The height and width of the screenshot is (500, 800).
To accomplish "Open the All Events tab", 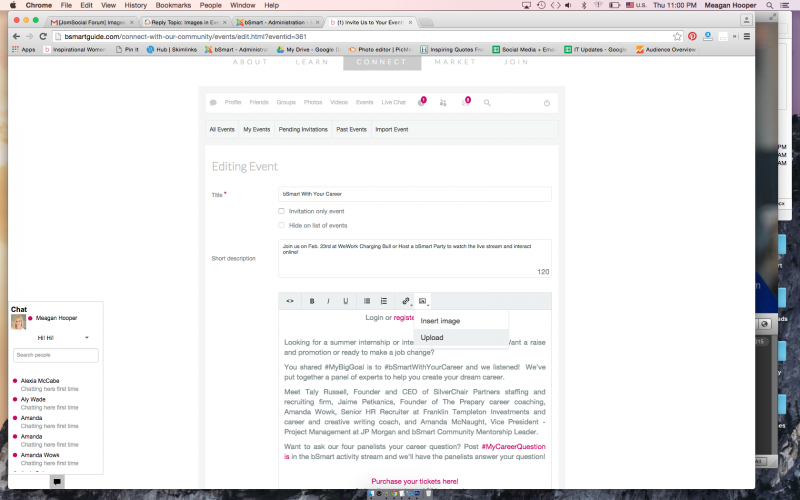I will pyautogui.click(x=222, y=130).
